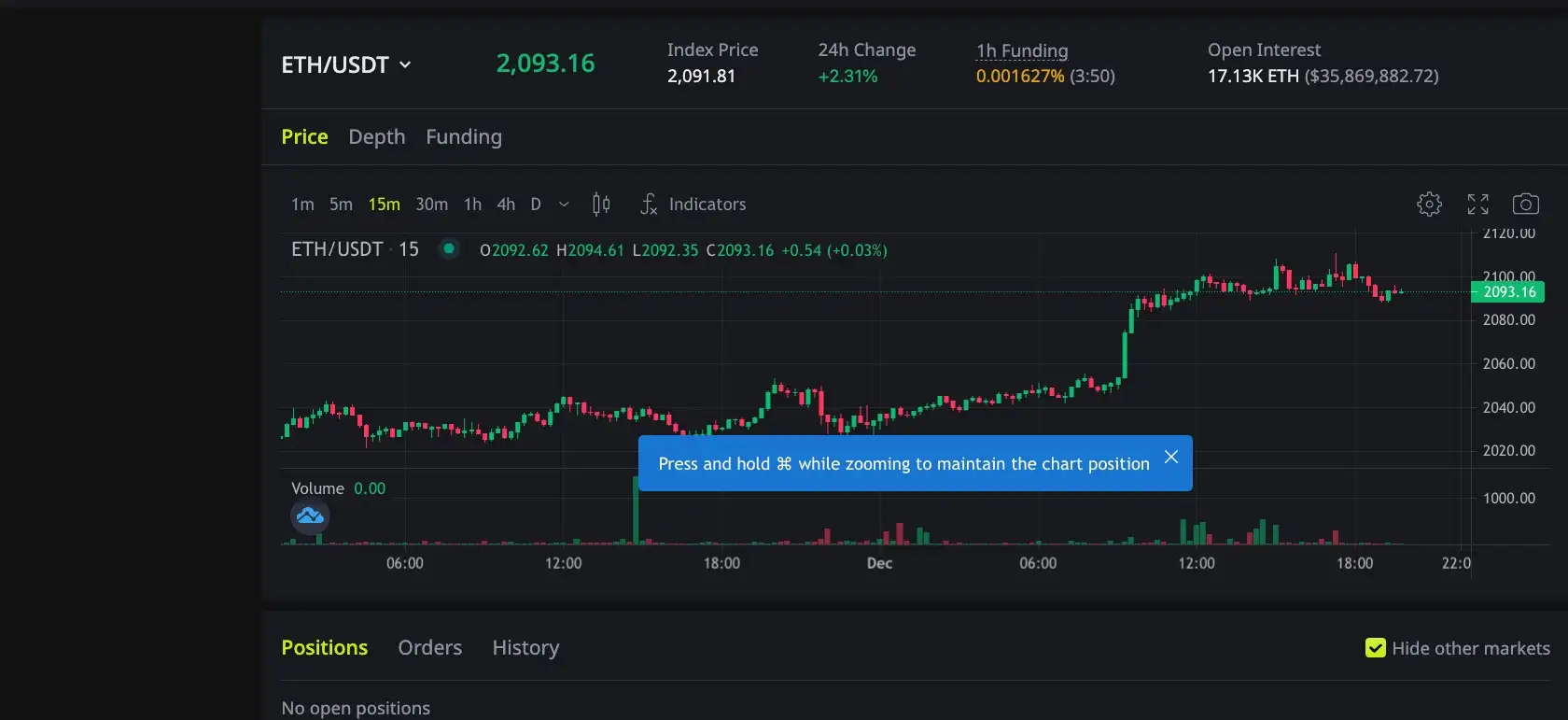Viewport: 1568px width, 720px height.
Task: Expand the ETH/USDT market selector
Action: click(346, 64)
